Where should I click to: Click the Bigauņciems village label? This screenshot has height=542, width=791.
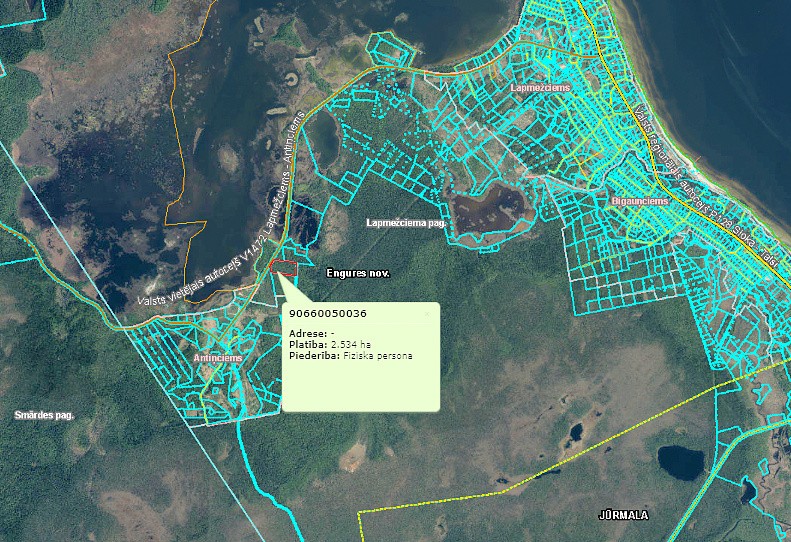click(638, 201)
